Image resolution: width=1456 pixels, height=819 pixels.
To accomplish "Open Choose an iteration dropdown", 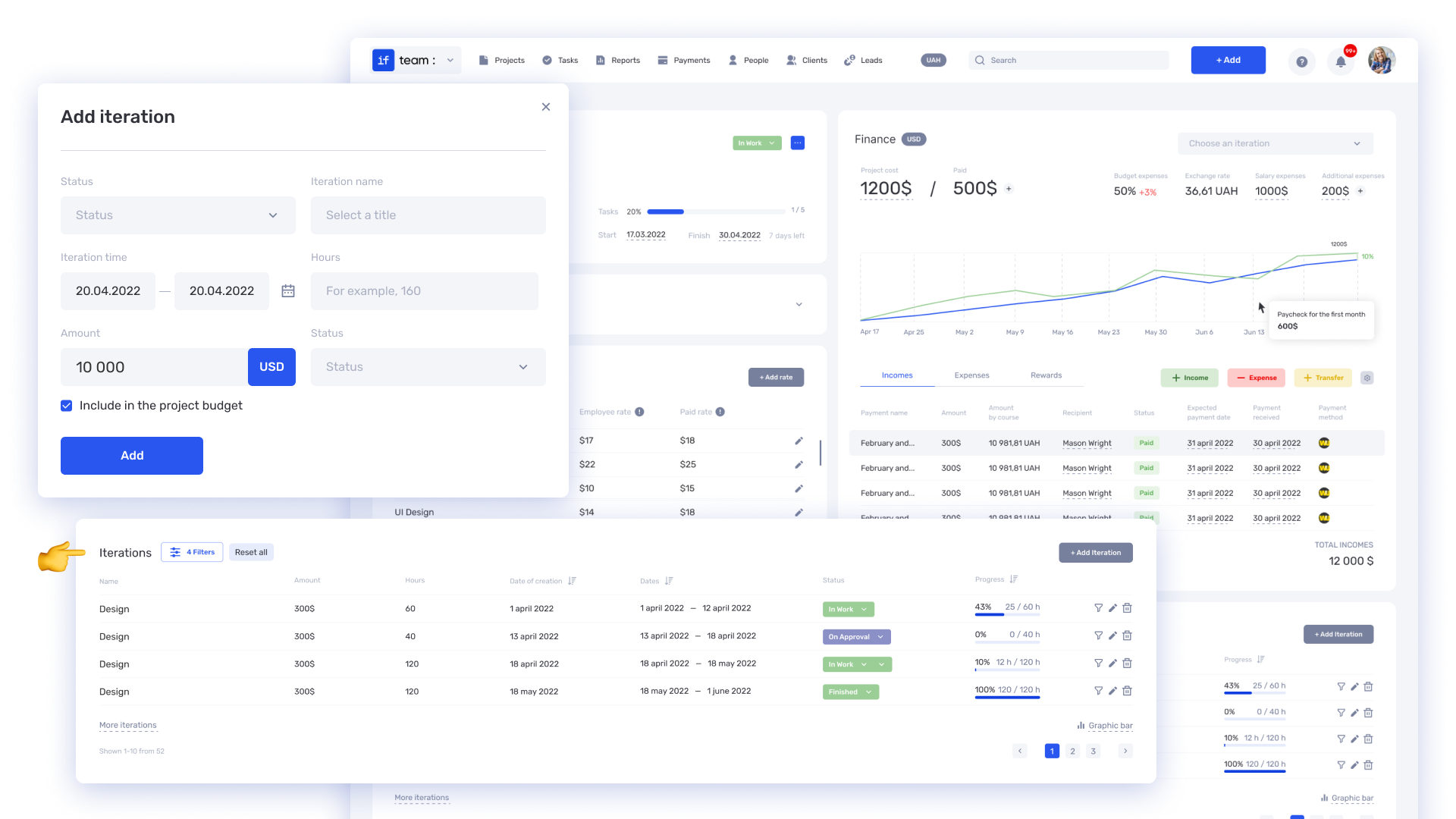I will tap(1275, 143).
